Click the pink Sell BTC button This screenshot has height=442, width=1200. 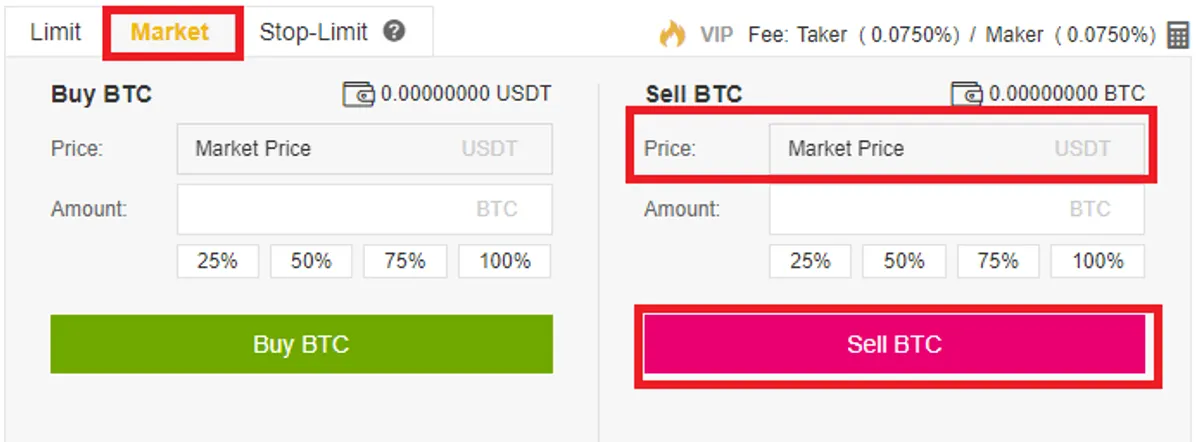pos(894,345)
